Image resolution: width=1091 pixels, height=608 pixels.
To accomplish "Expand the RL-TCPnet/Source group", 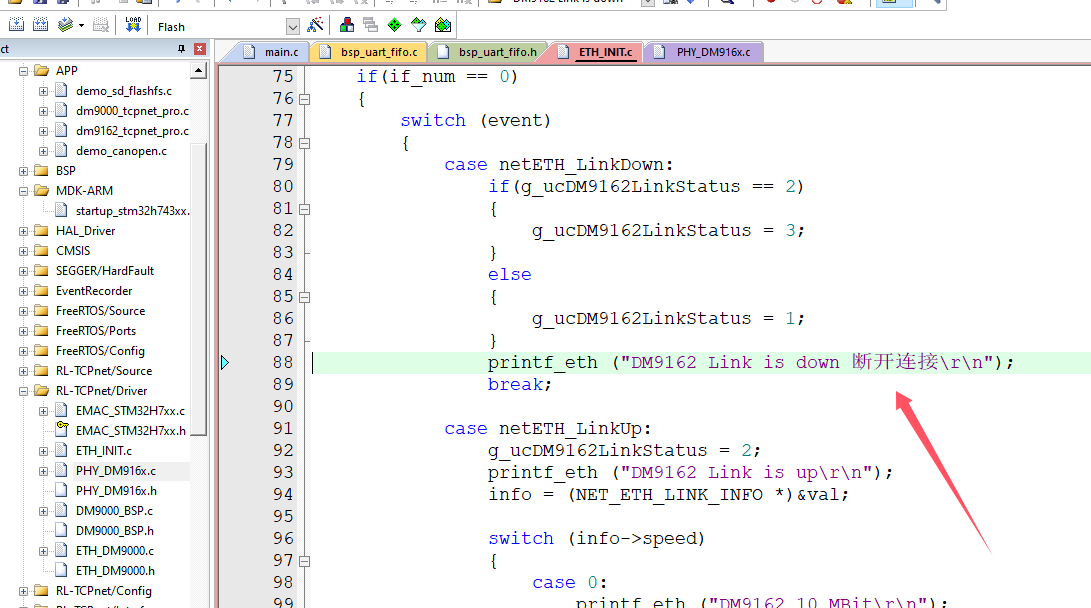I will pos(24,371).
